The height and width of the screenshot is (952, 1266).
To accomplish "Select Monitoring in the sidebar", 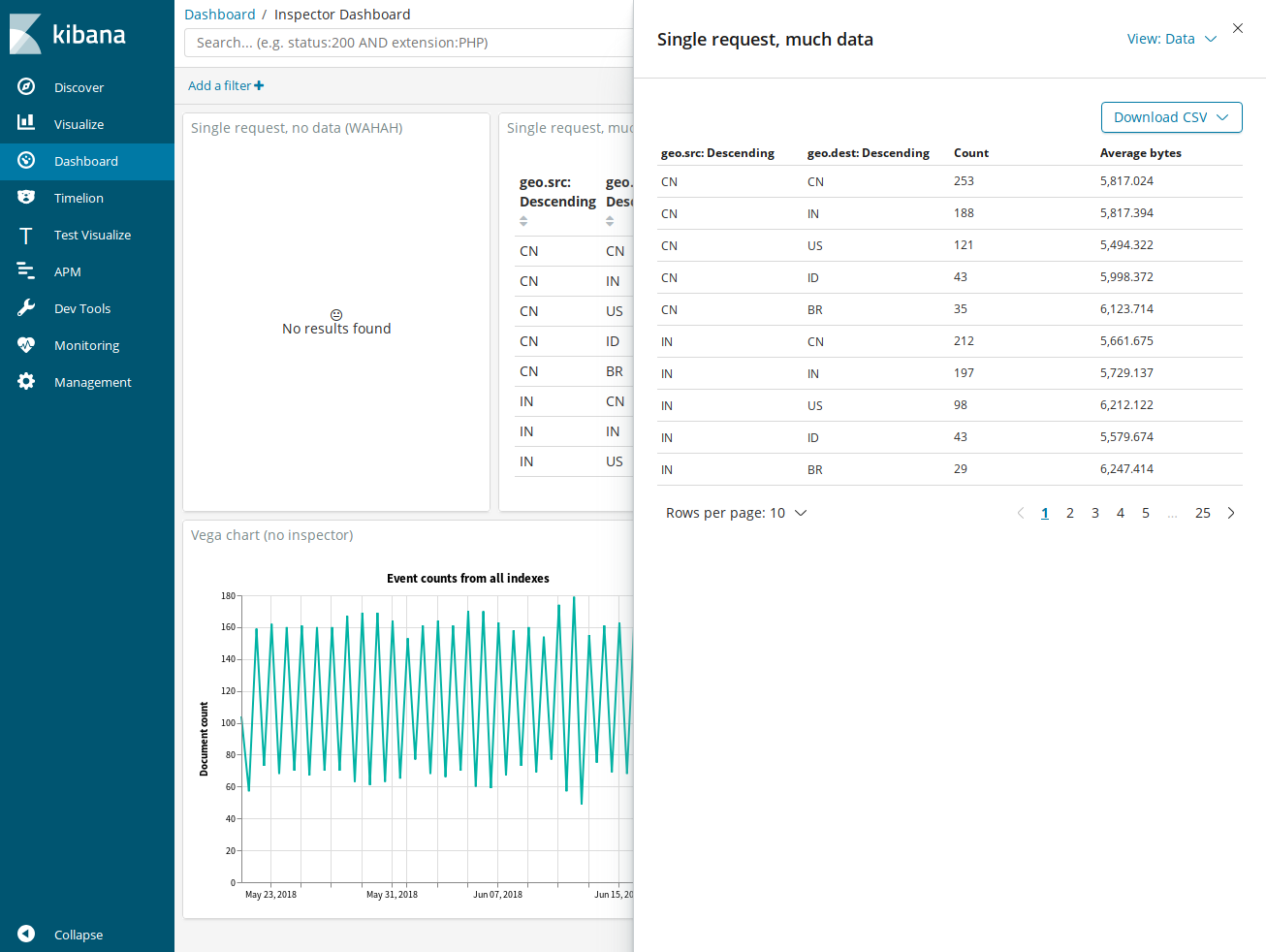I will (x=86, y=345).
